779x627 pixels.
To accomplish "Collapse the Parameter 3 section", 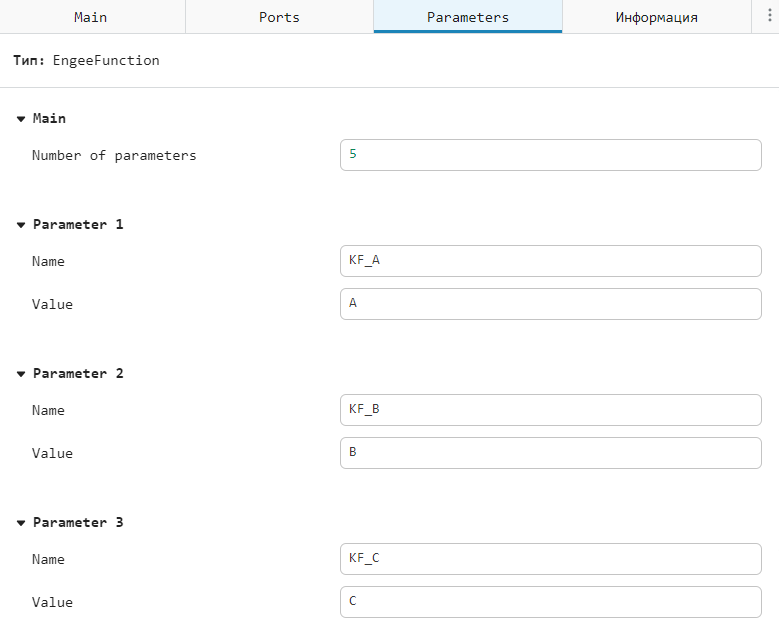I will pyautogui.click(x=21, y=523).
